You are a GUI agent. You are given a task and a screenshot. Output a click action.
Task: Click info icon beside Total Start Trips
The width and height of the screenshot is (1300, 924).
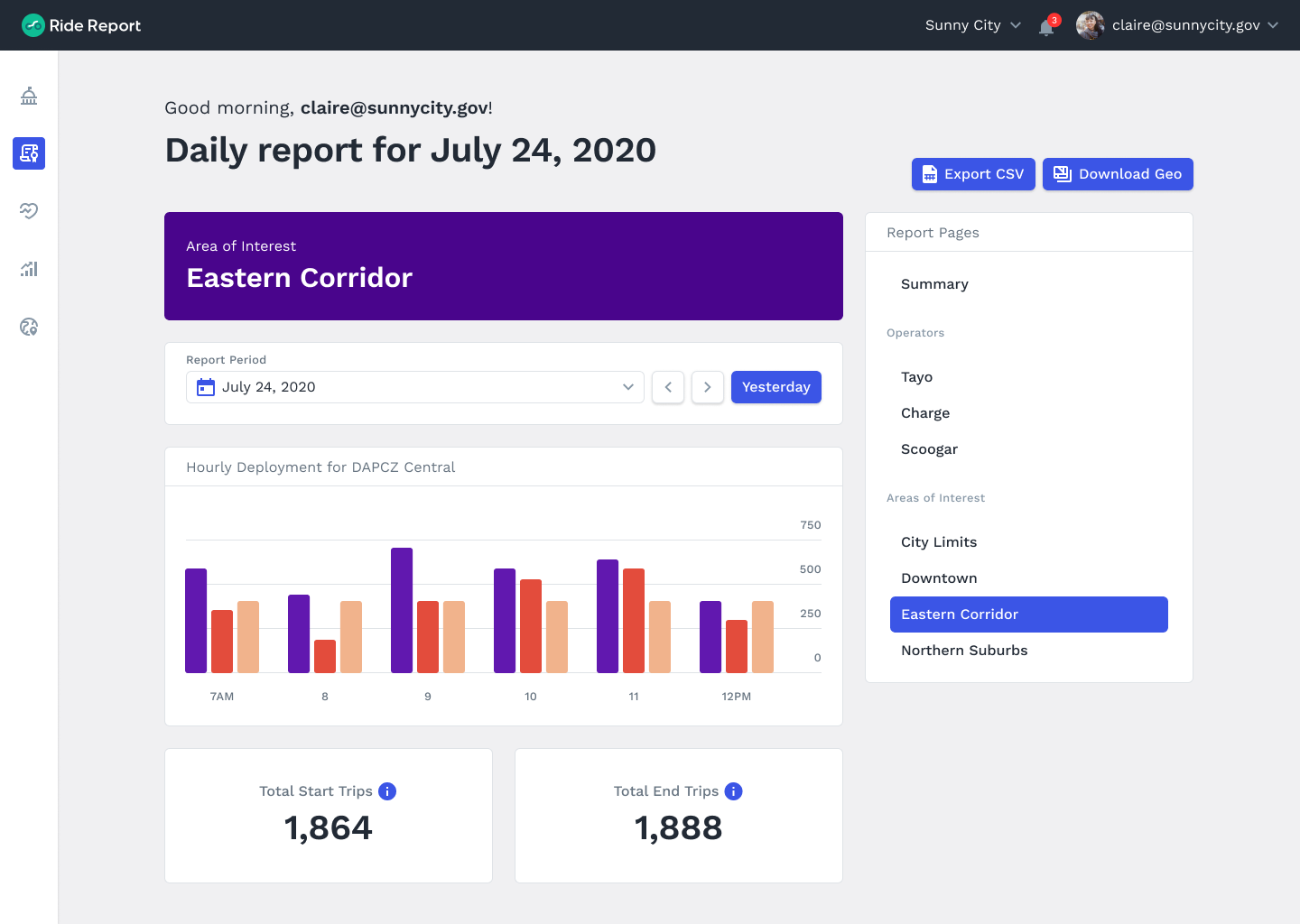387,791
